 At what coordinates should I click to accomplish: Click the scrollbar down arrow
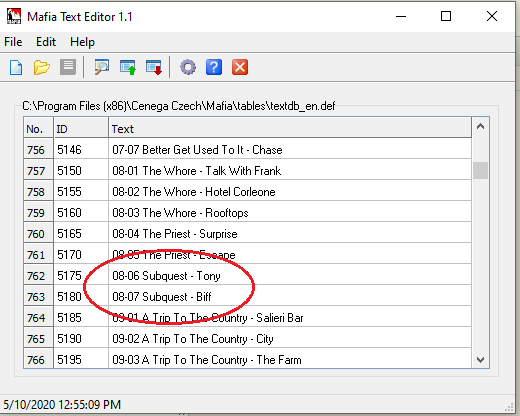[480, 360]
